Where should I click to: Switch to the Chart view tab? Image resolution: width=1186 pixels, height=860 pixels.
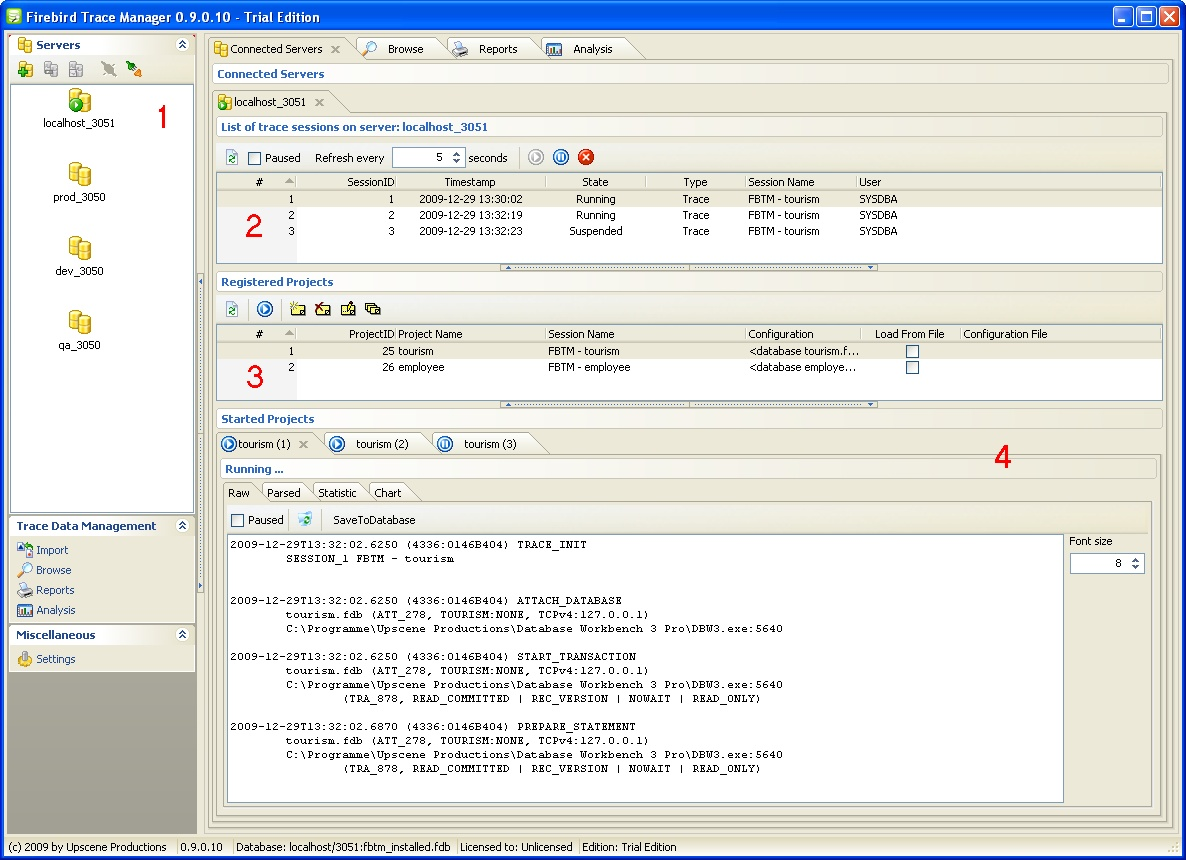[x=387, y=492]
